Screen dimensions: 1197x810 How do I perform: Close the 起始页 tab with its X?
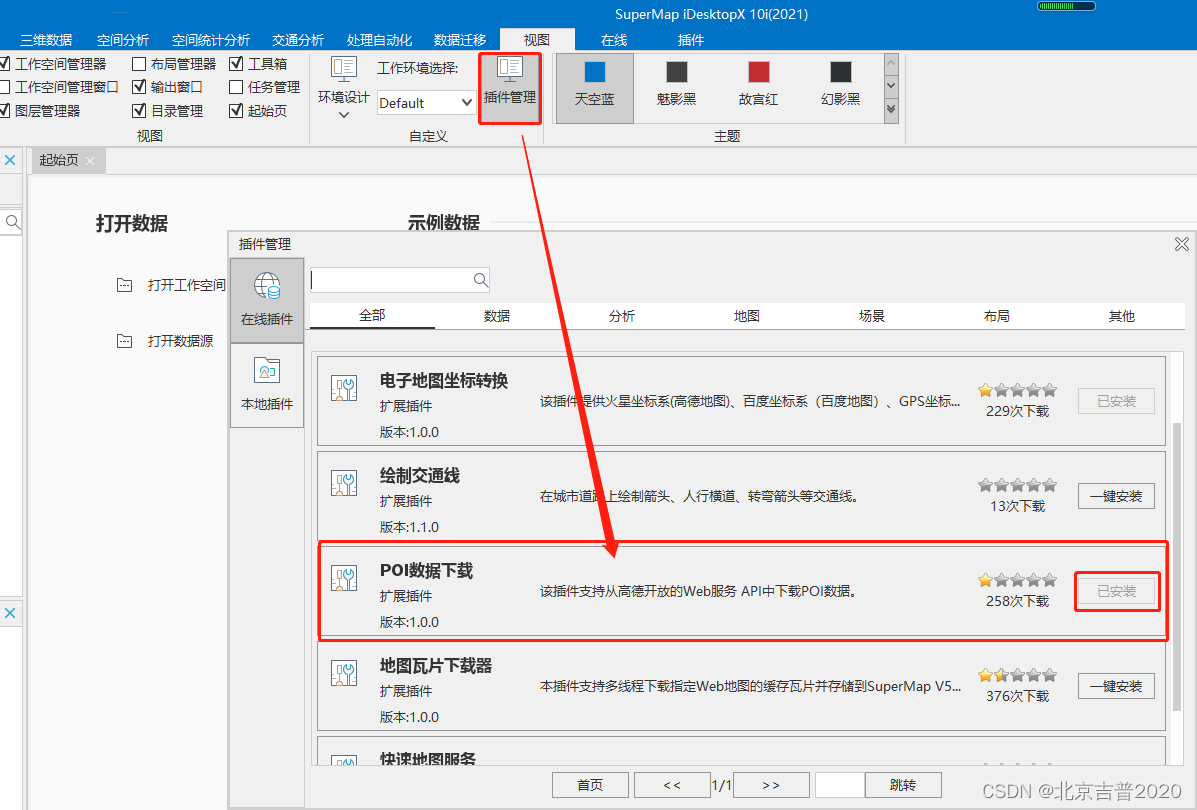coord(90,160)
